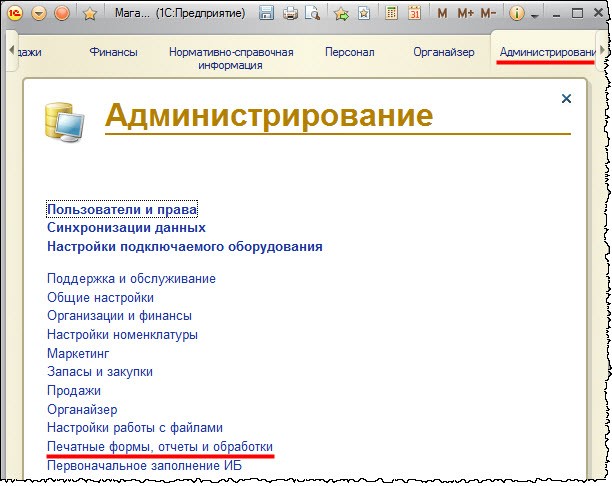612x486 pixels.
Task: Open the Настройки подключаемого оборудования link
Action: tap(185, 247)
